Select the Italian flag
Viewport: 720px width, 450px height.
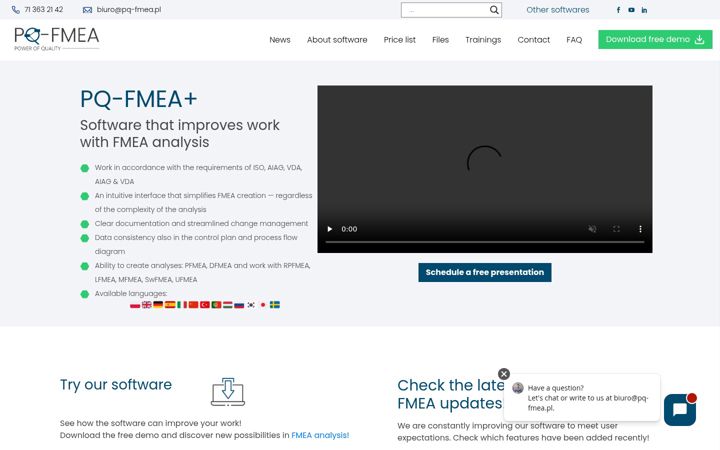[x=182, y=304]
